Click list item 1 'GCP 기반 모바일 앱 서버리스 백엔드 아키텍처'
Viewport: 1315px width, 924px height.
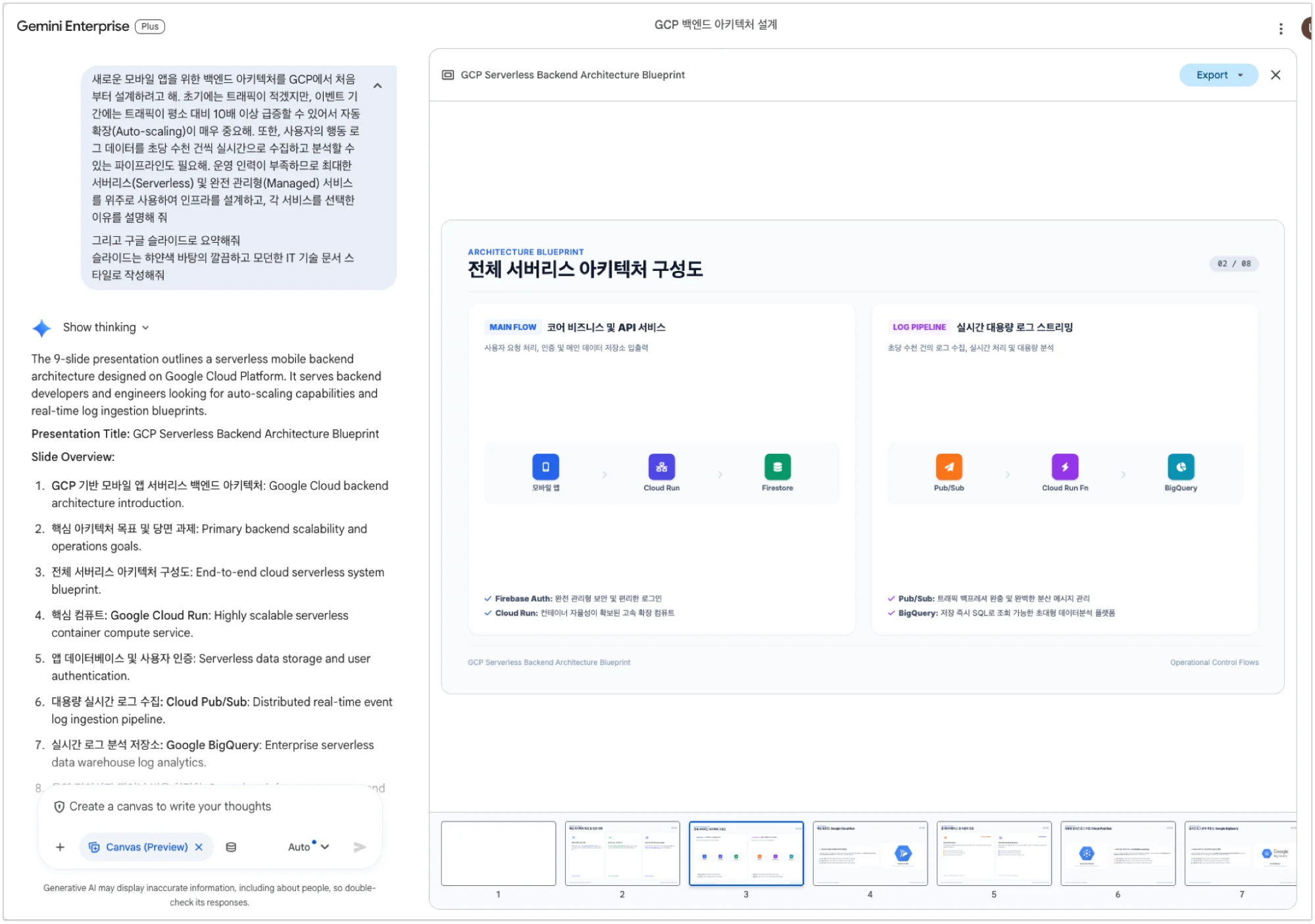point(220,494)
